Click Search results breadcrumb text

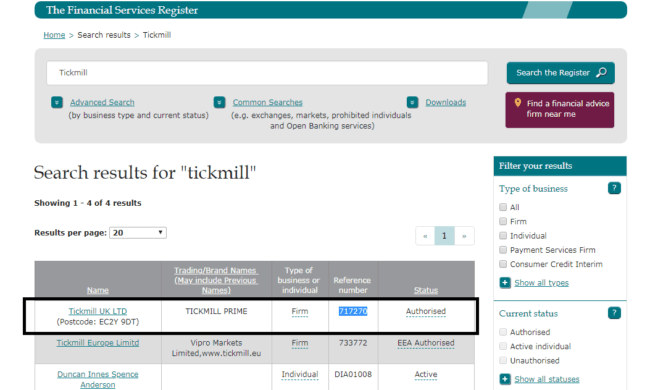(x=104, y=35)
